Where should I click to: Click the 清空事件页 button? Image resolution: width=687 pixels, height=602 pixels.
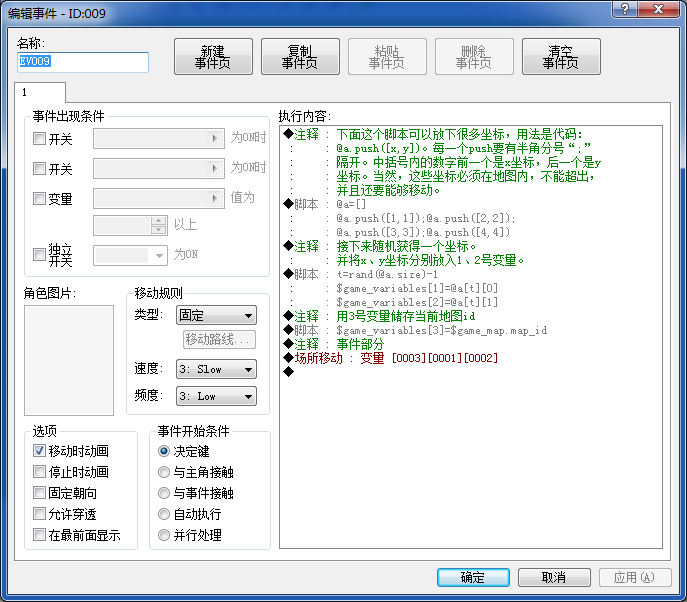pos(561,57)
